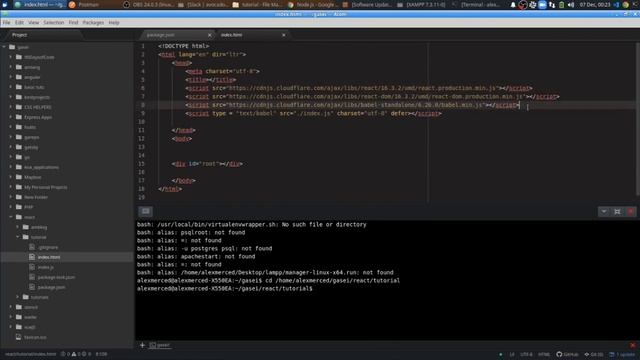This screenshot has width=640, height=360.
Task: Select the gasei terminal tab in status bar
Action: tap(160, 345)
